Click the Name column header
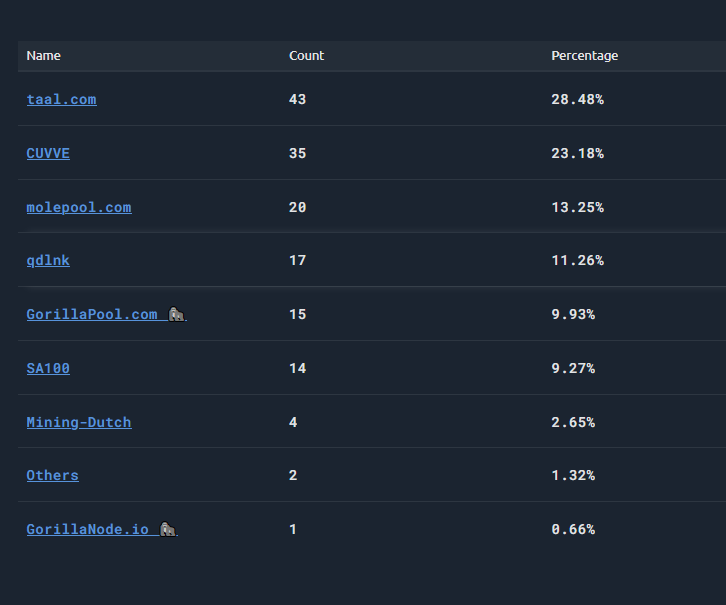 44,56
